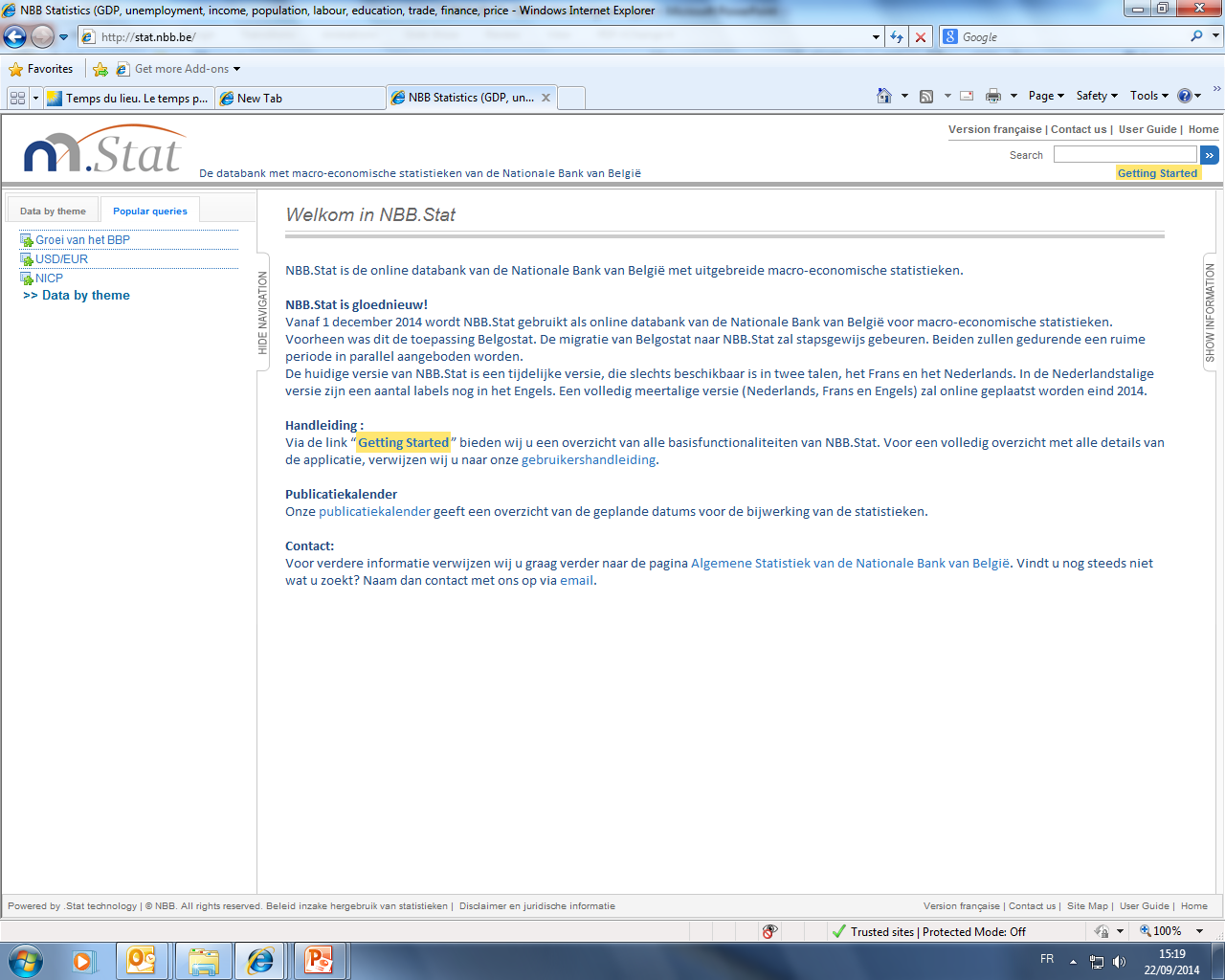Click the RSS feeds icon
The image size is (1225, 980).
926,96
